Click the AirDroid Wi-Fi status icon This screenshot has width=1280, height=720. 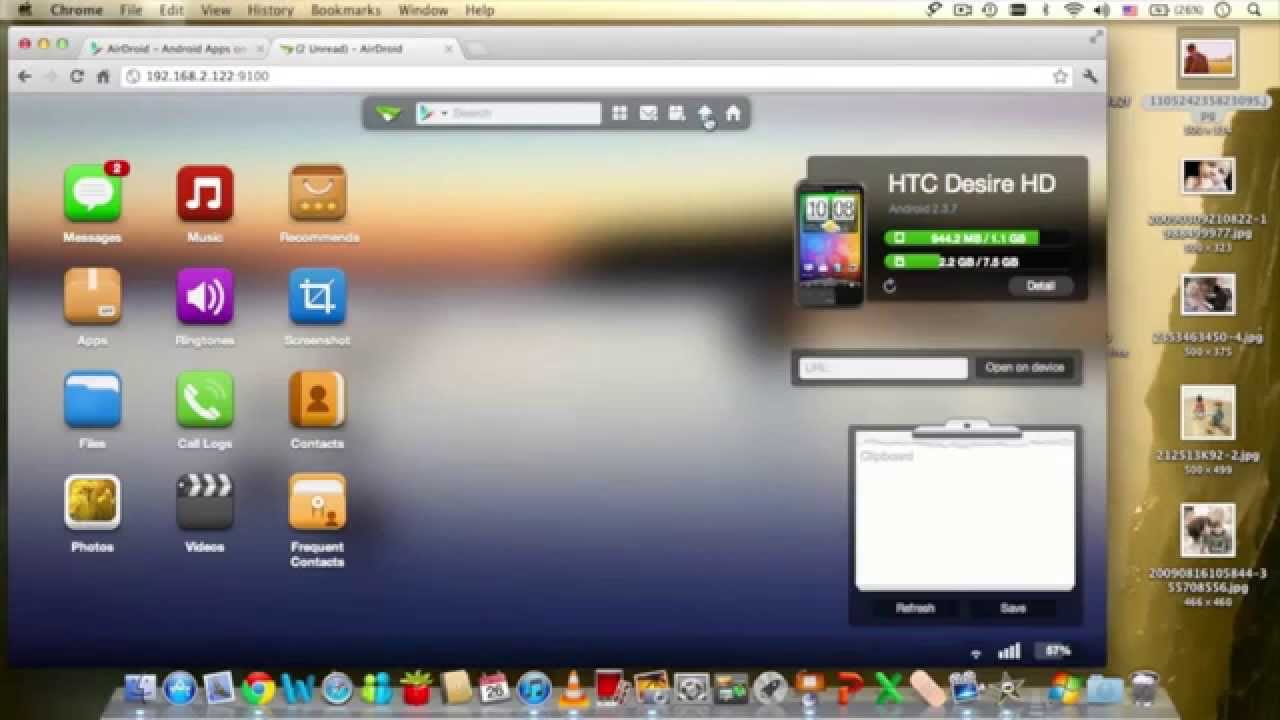(976, 653)
